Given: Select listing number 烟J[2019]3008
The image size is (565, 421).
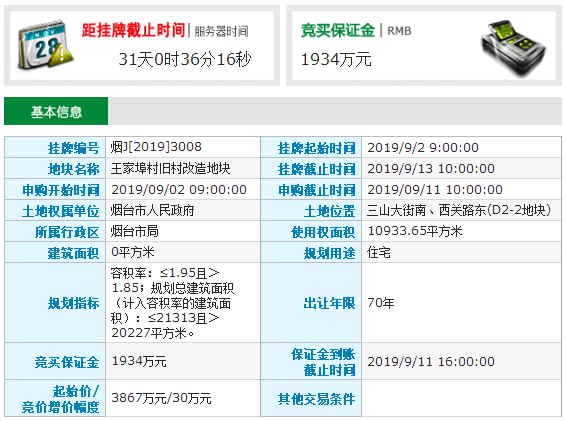Looking at the screenshot, I should tap(156, 147).
